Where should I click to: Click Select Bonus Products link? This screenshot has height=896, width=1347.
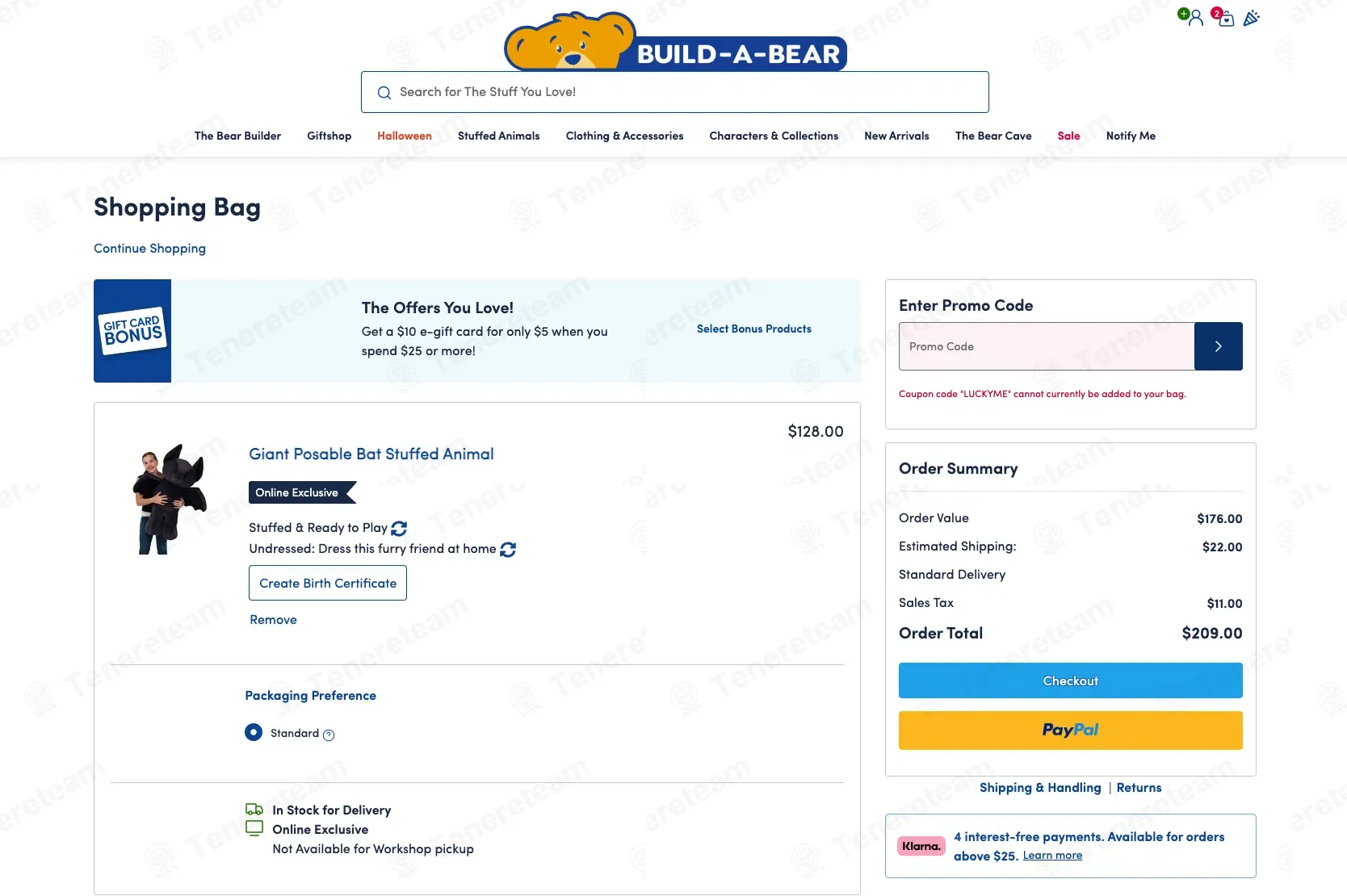click(x=754, y=329)
